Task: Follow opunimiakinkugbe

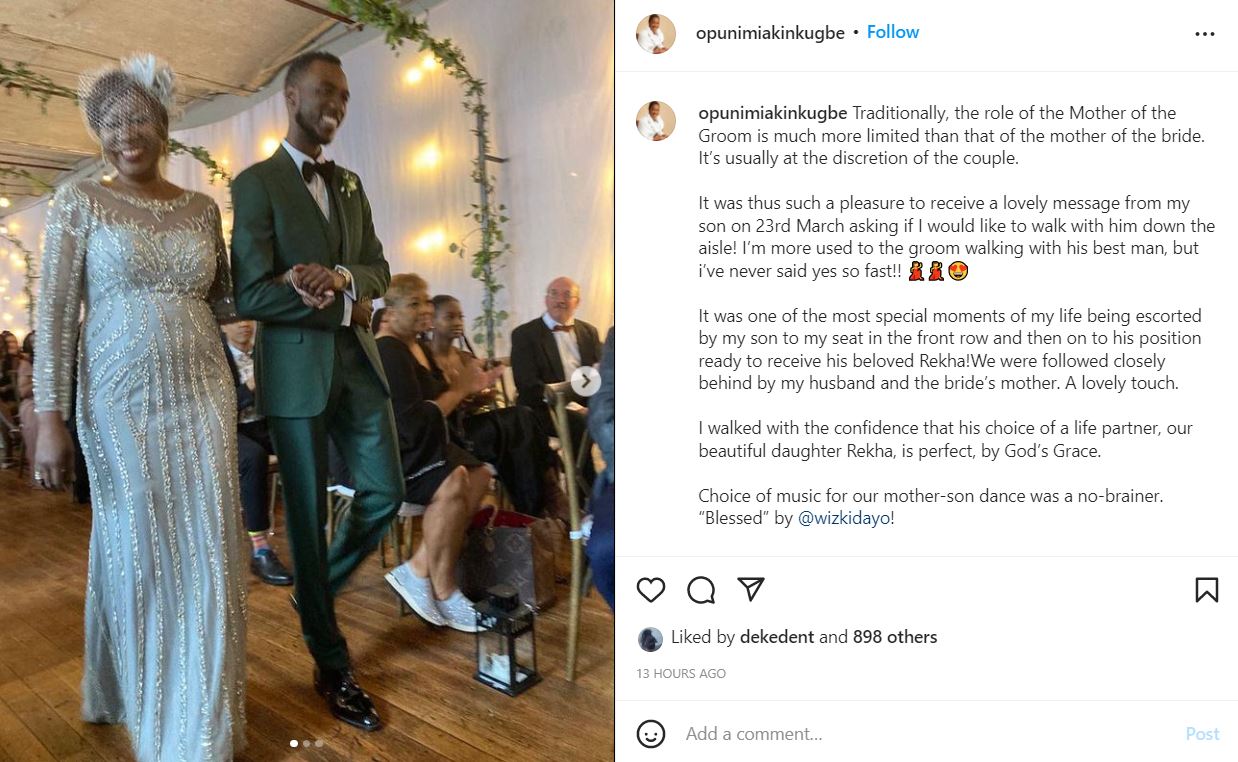Action: pos(893,32)
